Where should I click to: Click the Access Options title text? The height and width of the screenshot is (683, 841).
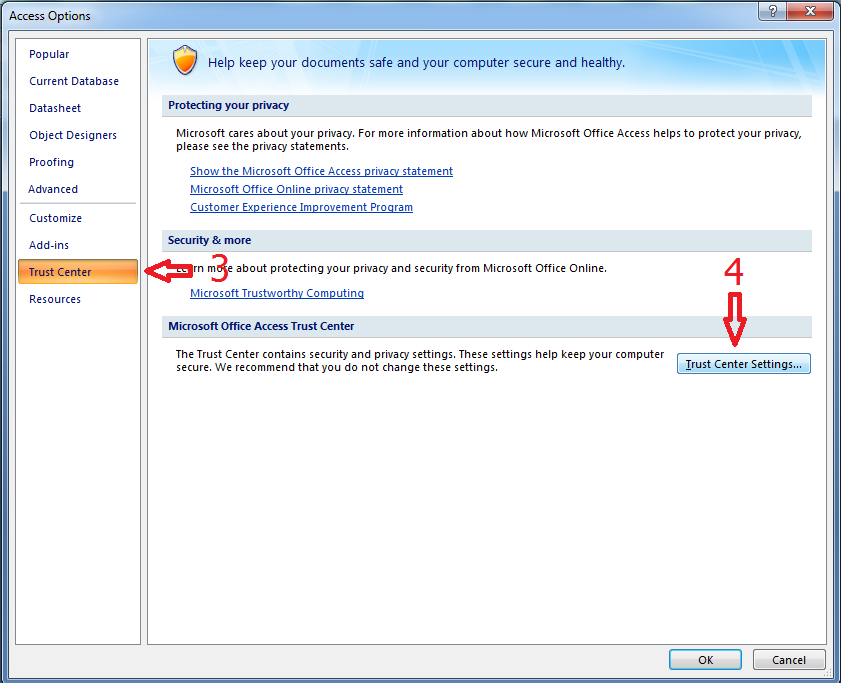click(49, 16)
